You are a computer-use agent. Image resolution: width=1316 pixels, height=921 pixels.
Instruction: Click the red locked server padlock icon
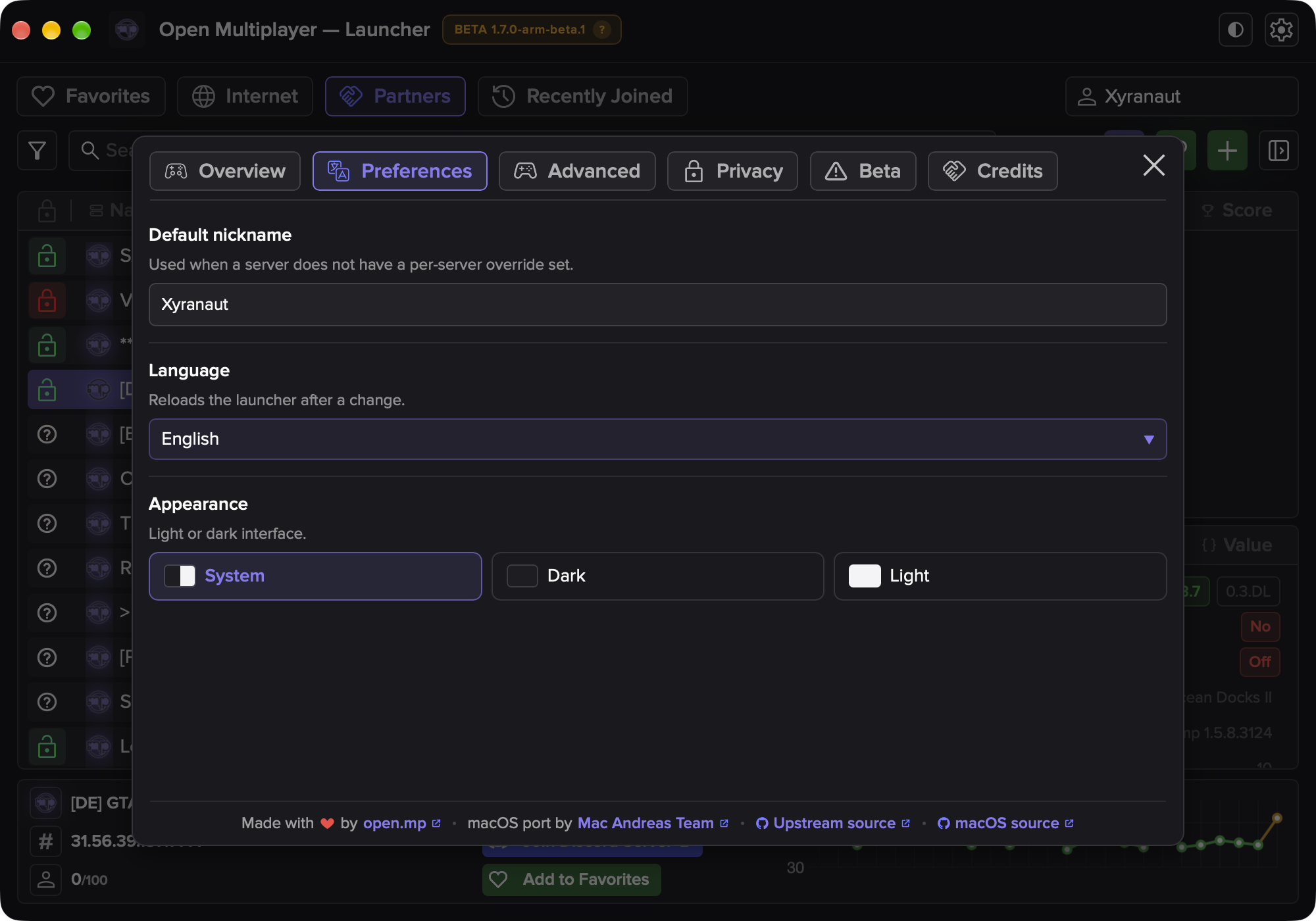(47, 301)
